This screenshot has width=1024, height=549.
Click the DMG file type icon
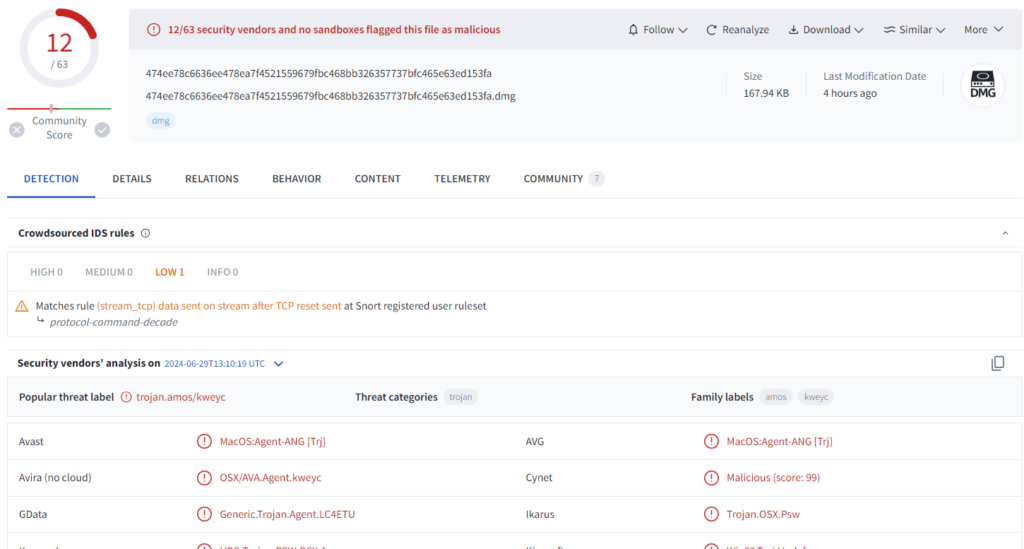tap(982, 85)
